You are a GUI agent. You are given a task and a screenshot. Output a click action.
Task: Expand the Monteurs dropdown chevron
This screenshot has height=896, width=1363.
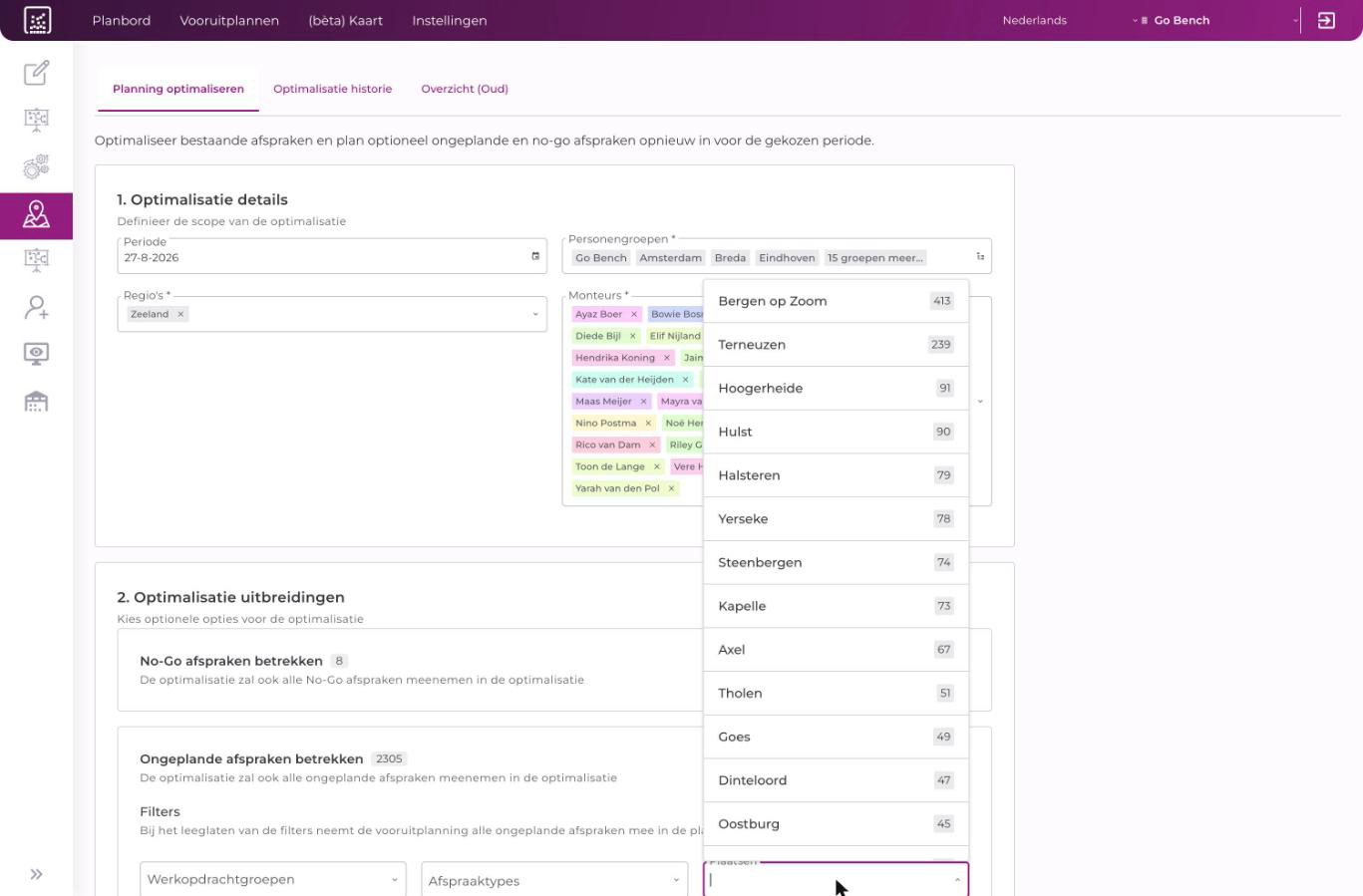980,402
